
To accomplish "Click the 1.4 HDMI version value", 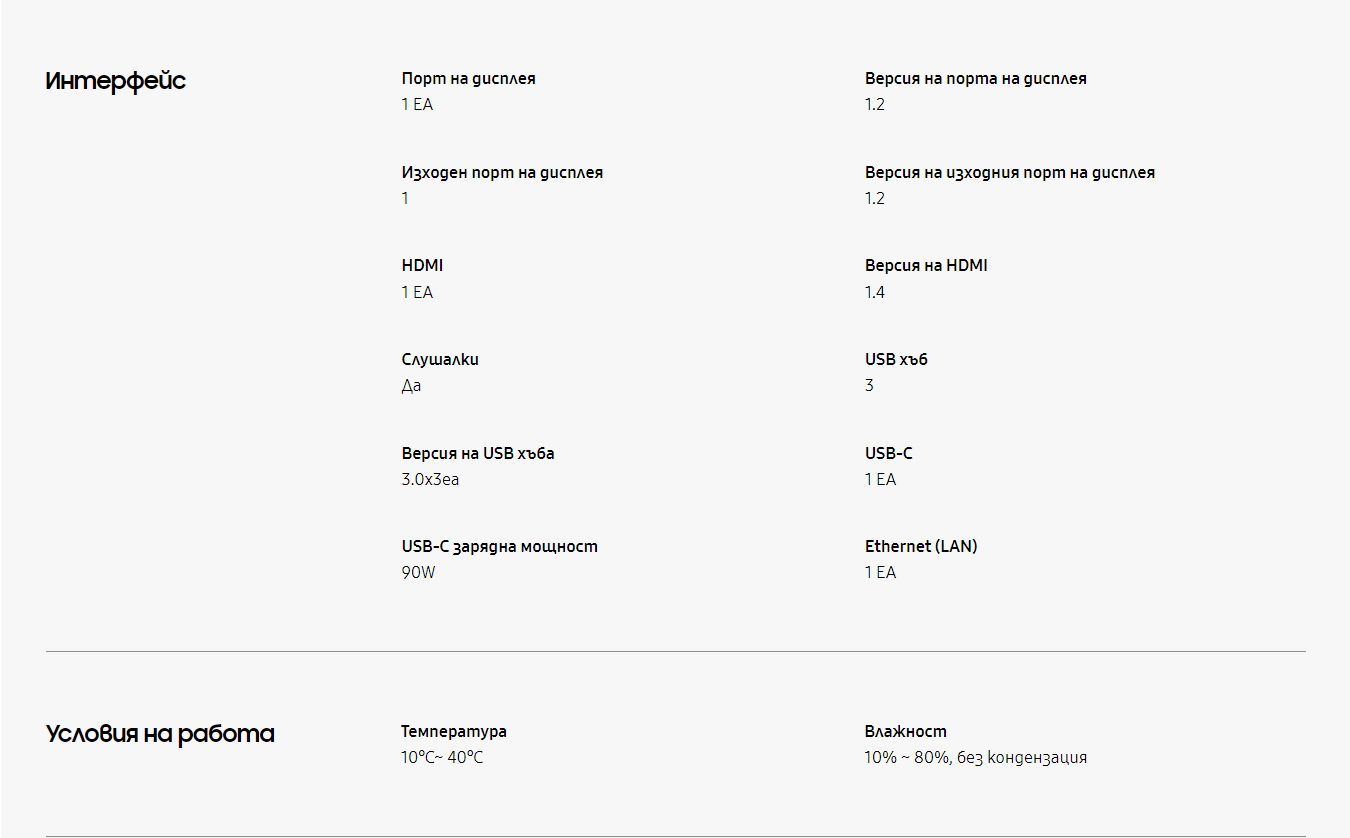I will pyautogui.click(x=875, y=292).
